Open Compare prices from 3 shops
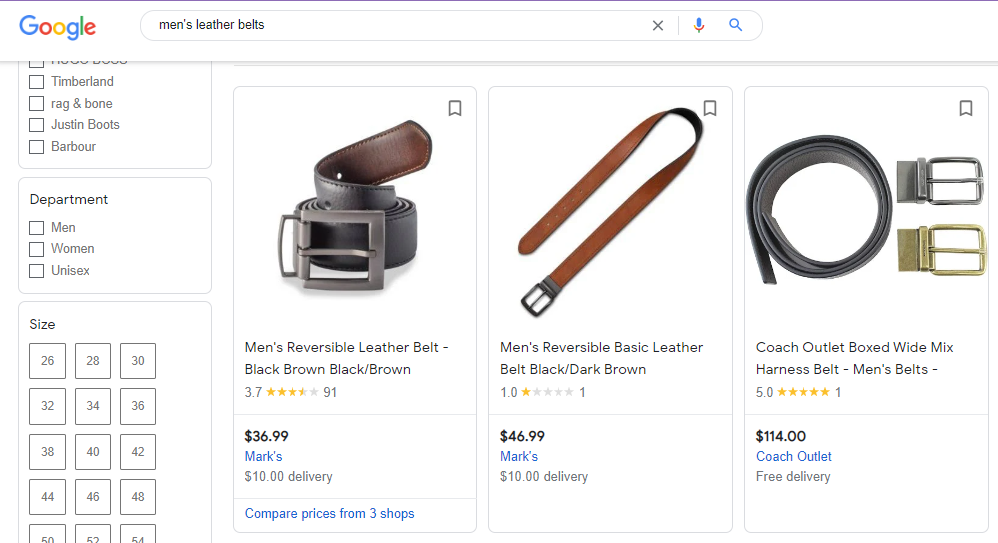Viewport: 998px width, 543px height. (x=329, y=514)
